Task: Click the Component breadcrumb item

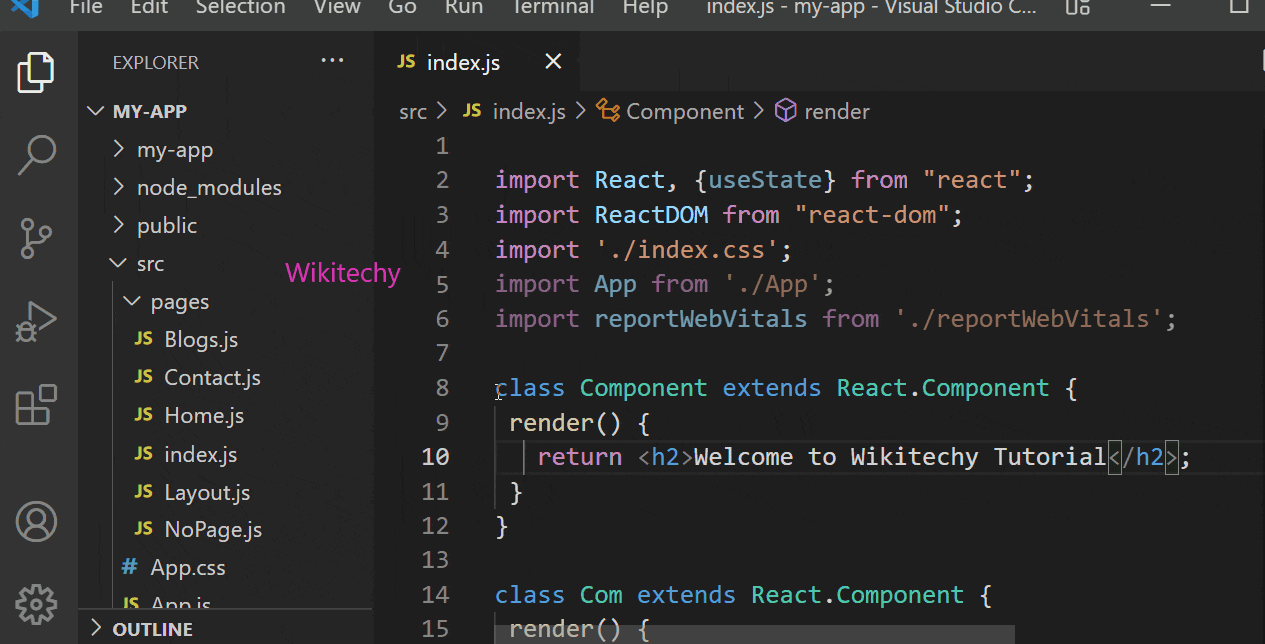Action: coord(684,112)
